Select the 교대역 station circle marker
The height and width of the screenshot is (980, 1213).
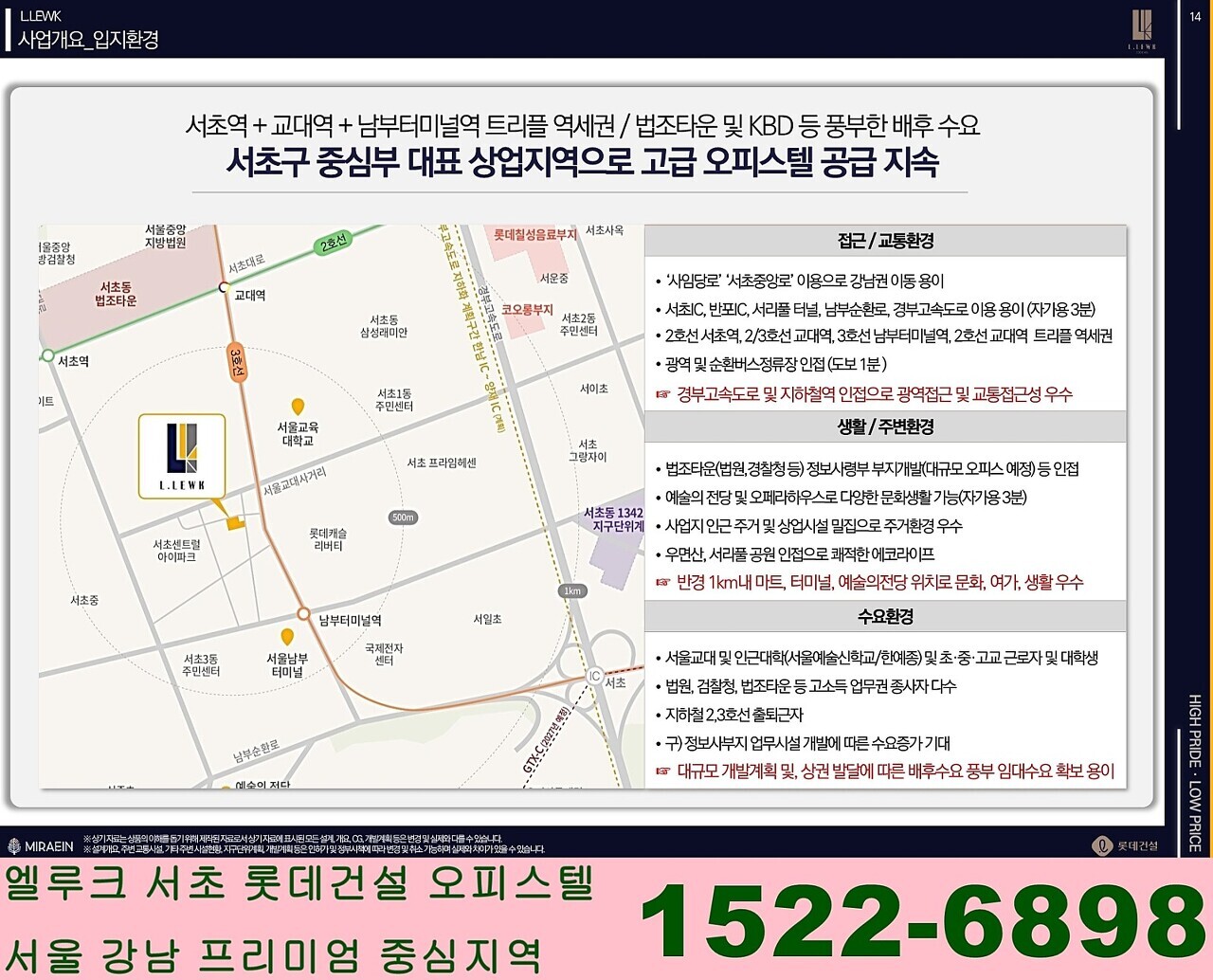point(225,287)
